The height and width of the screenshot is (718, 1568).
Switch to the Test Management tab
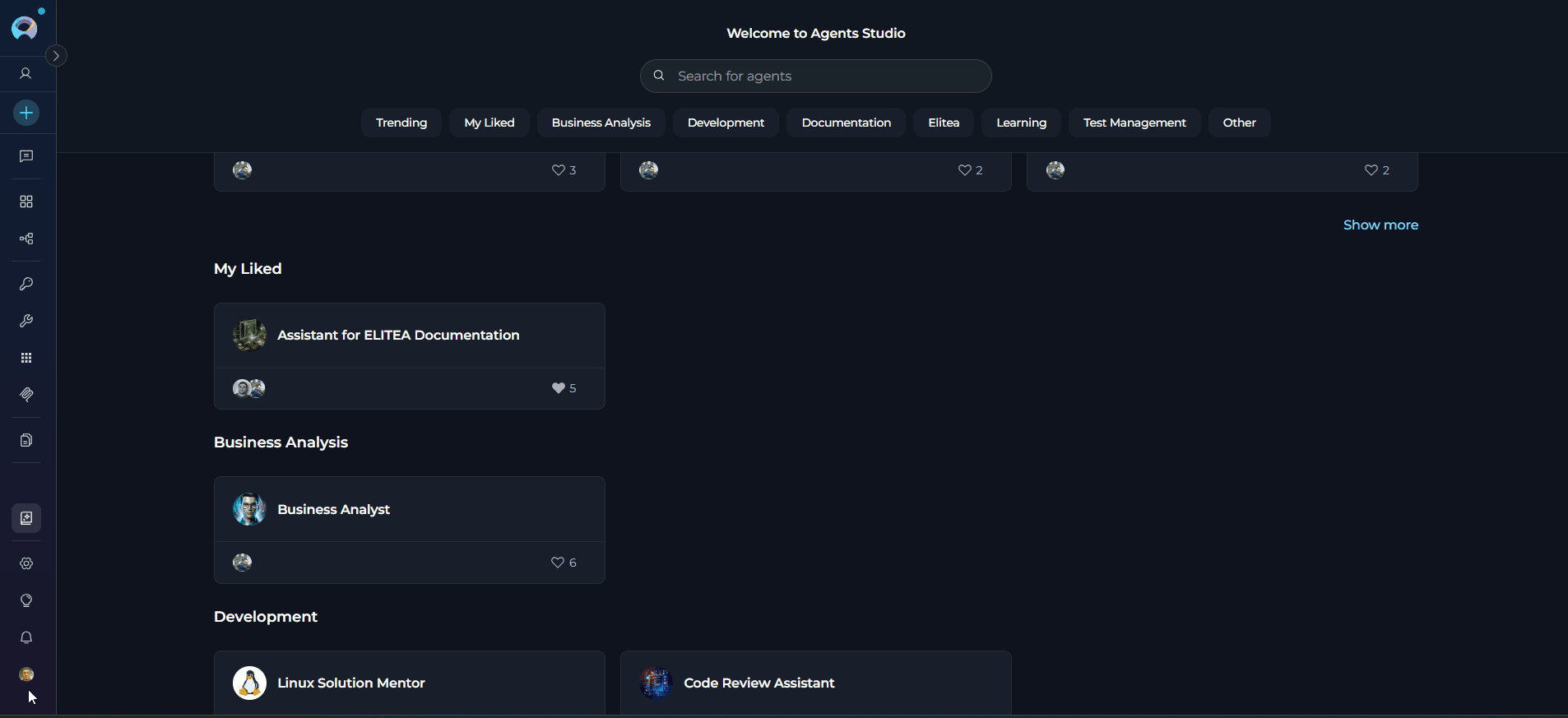click(x=1134, y=123)
